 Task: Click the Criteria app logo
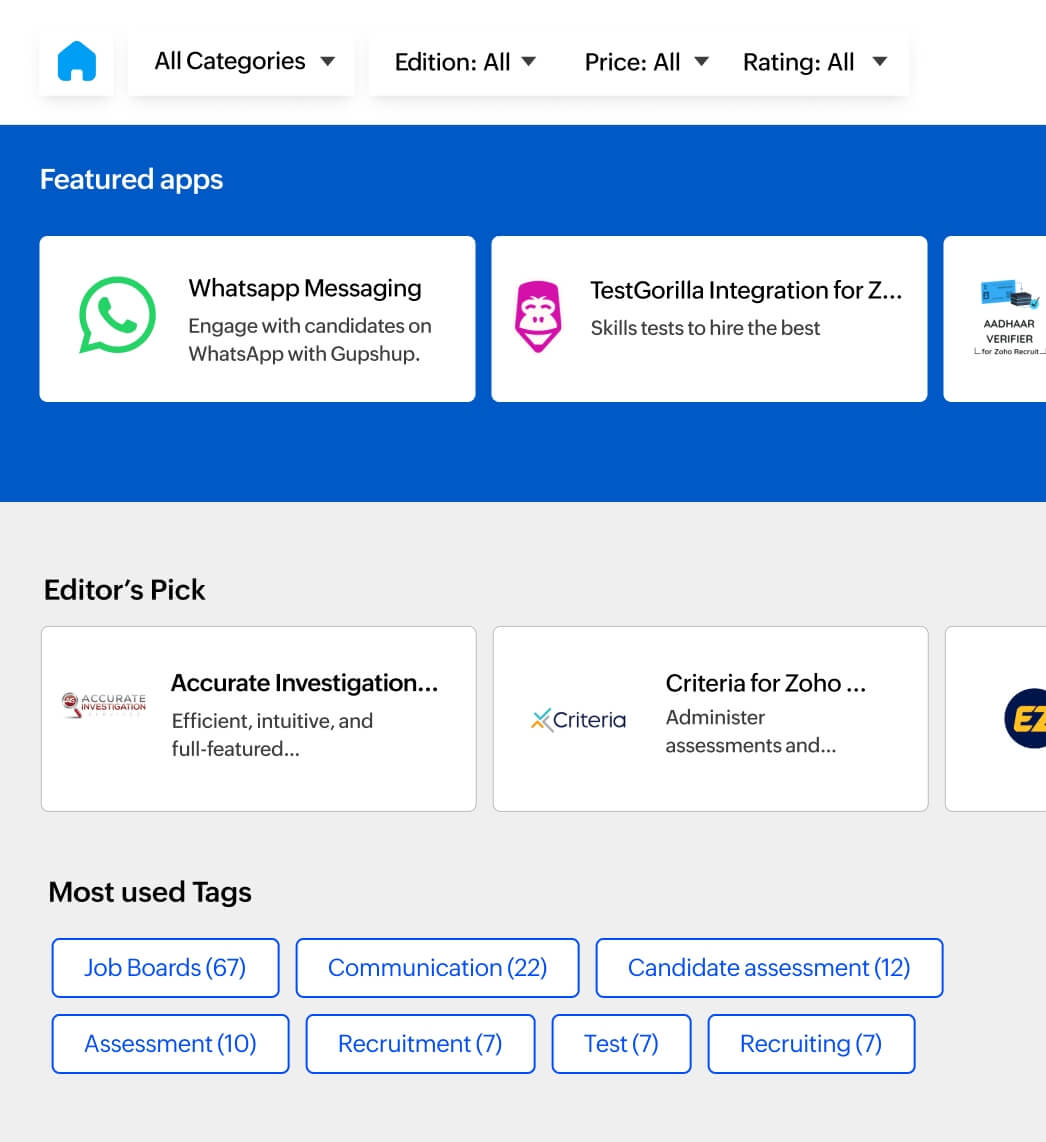tap(578, 718)
